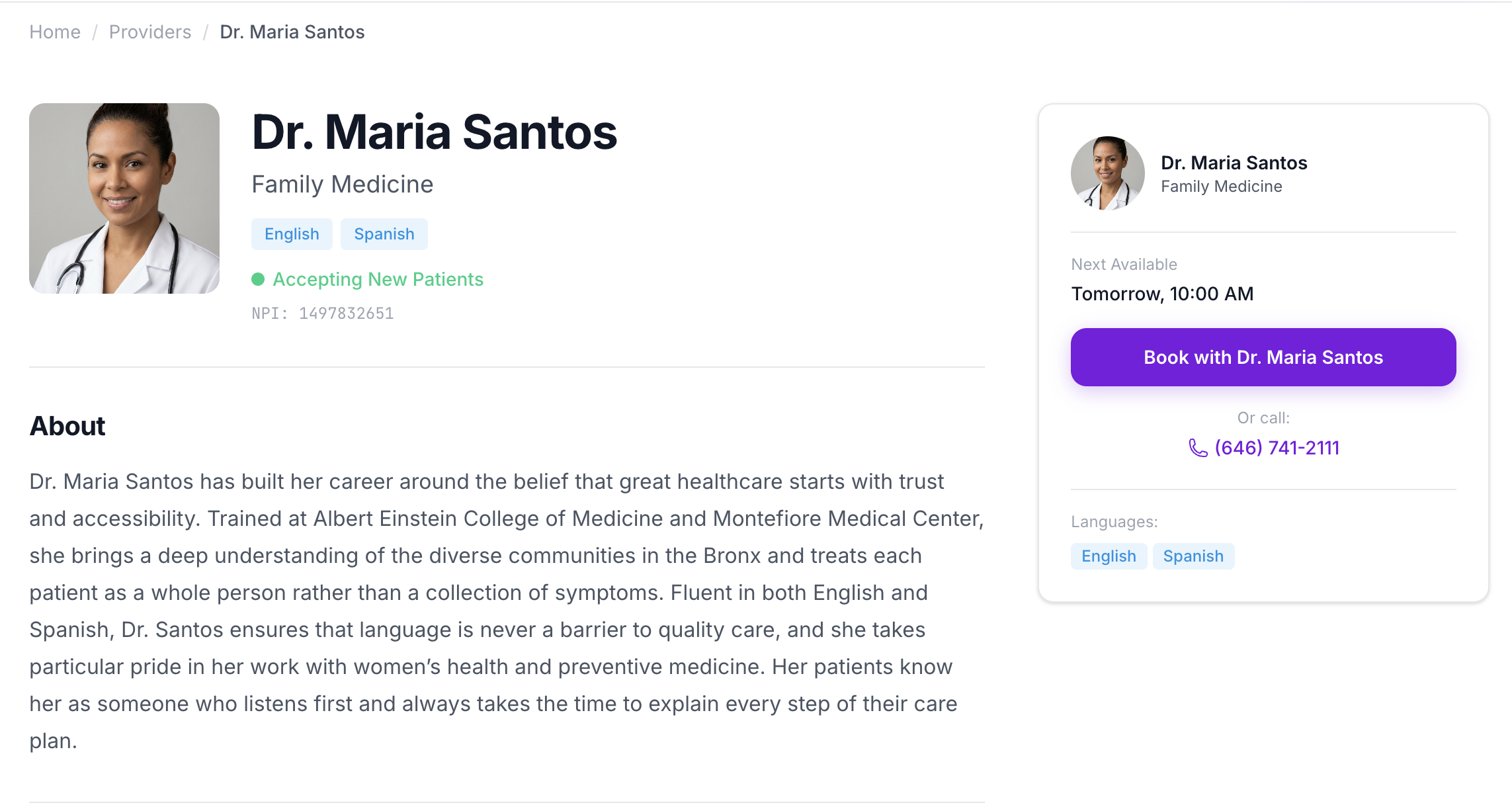
Task: Click the Spanish tag in the Languages section
Action: click(x=1193, y=556)
